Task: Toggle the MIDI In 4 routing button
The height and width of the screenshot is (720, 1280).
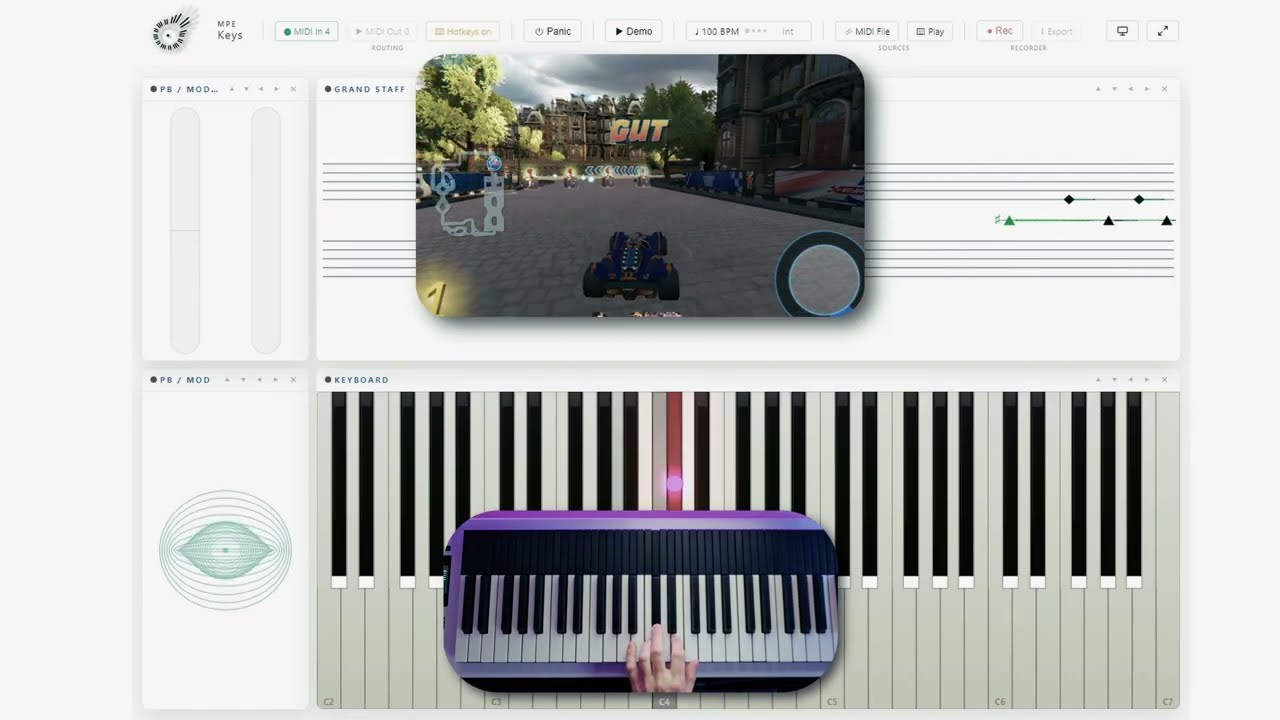Action: (x=307, y=31)
